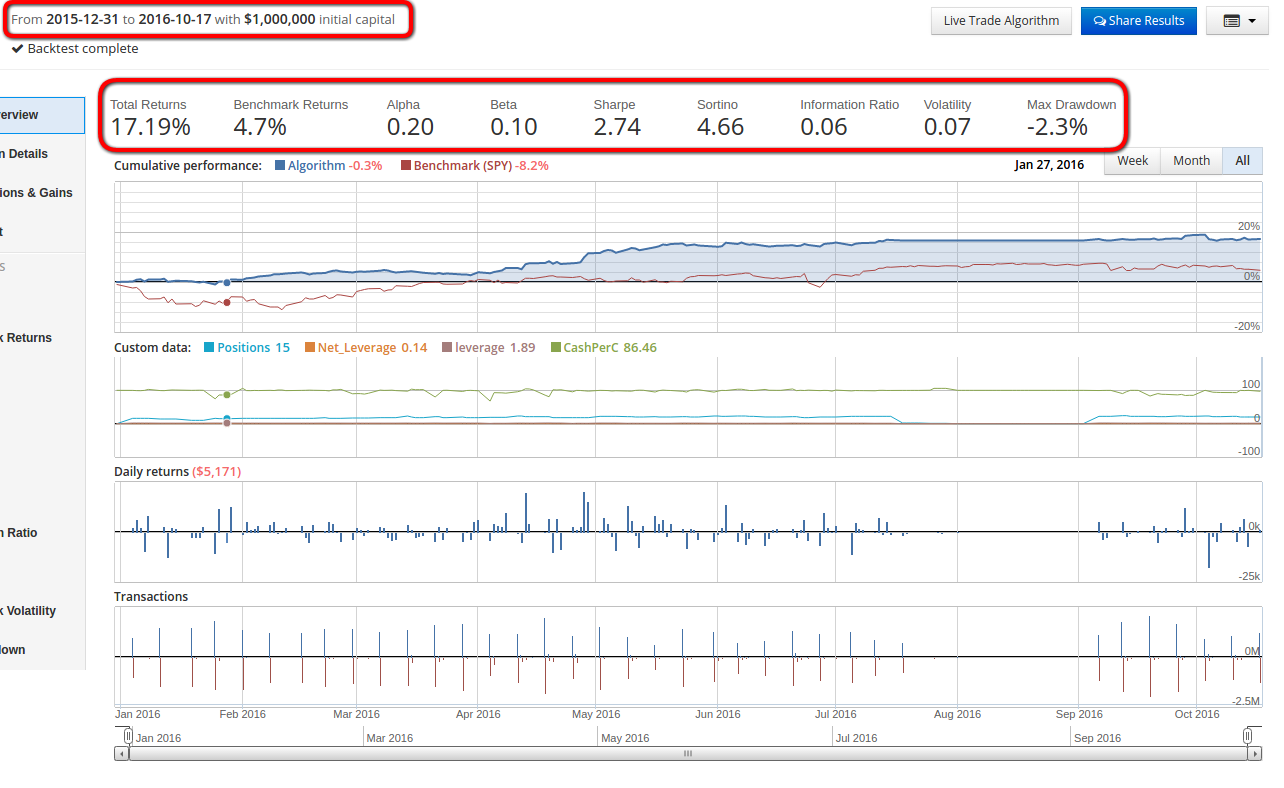Viewport: 1284px width, 788px height.
Task: Grab the right handle of the date navigator
Action: click(x=1248, y=736)
